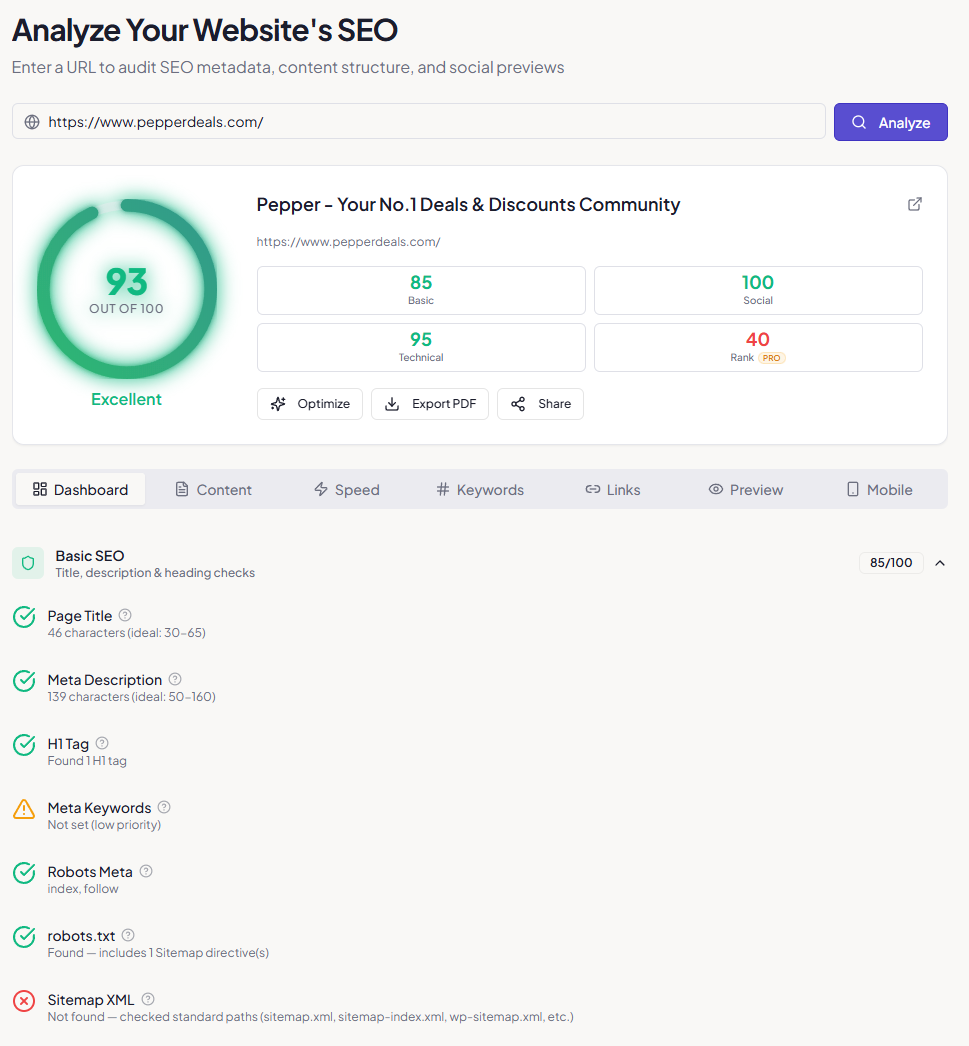Viewport: 969px width, 1046px height.
Task: Click the Analyze button
Action: point(890,121)
